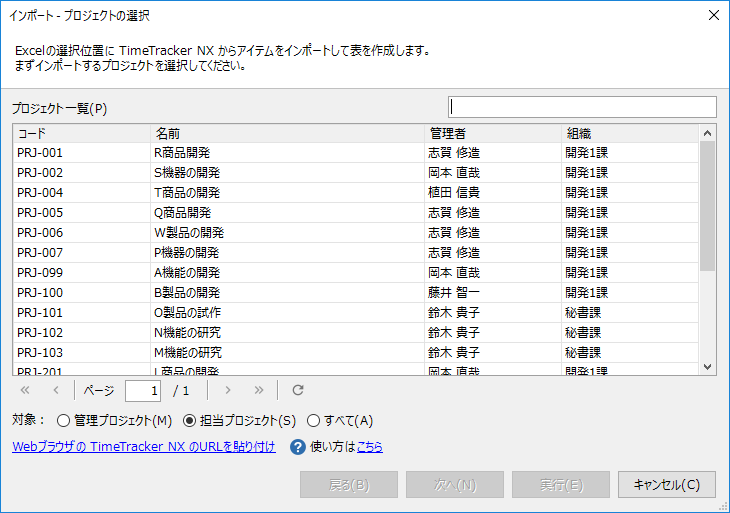Select the PRJ-004 T商品の開発 project row
The image size is (730, 513).
click(x=200, y=192)
